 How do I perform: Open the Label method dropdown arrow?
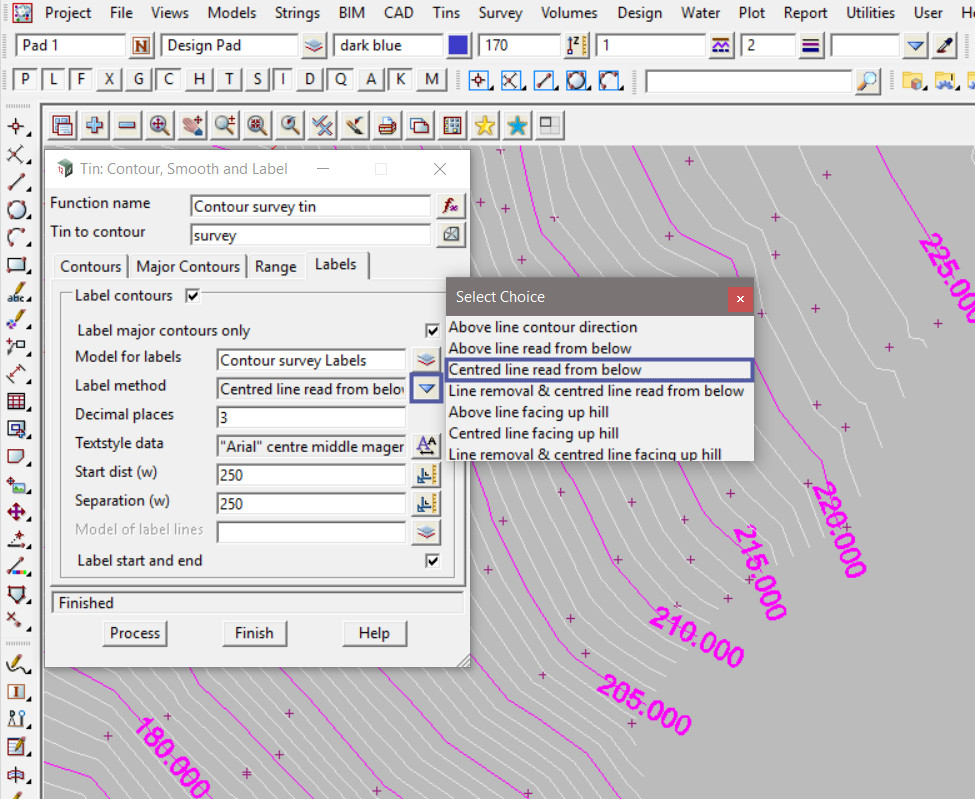(x=427, y=389)
